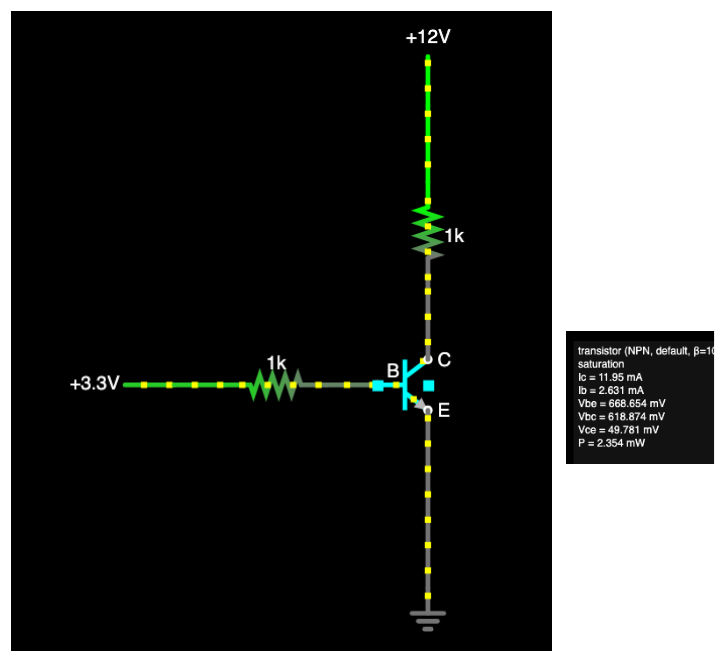Click the wire from collector resistor to C

(428, 306)
